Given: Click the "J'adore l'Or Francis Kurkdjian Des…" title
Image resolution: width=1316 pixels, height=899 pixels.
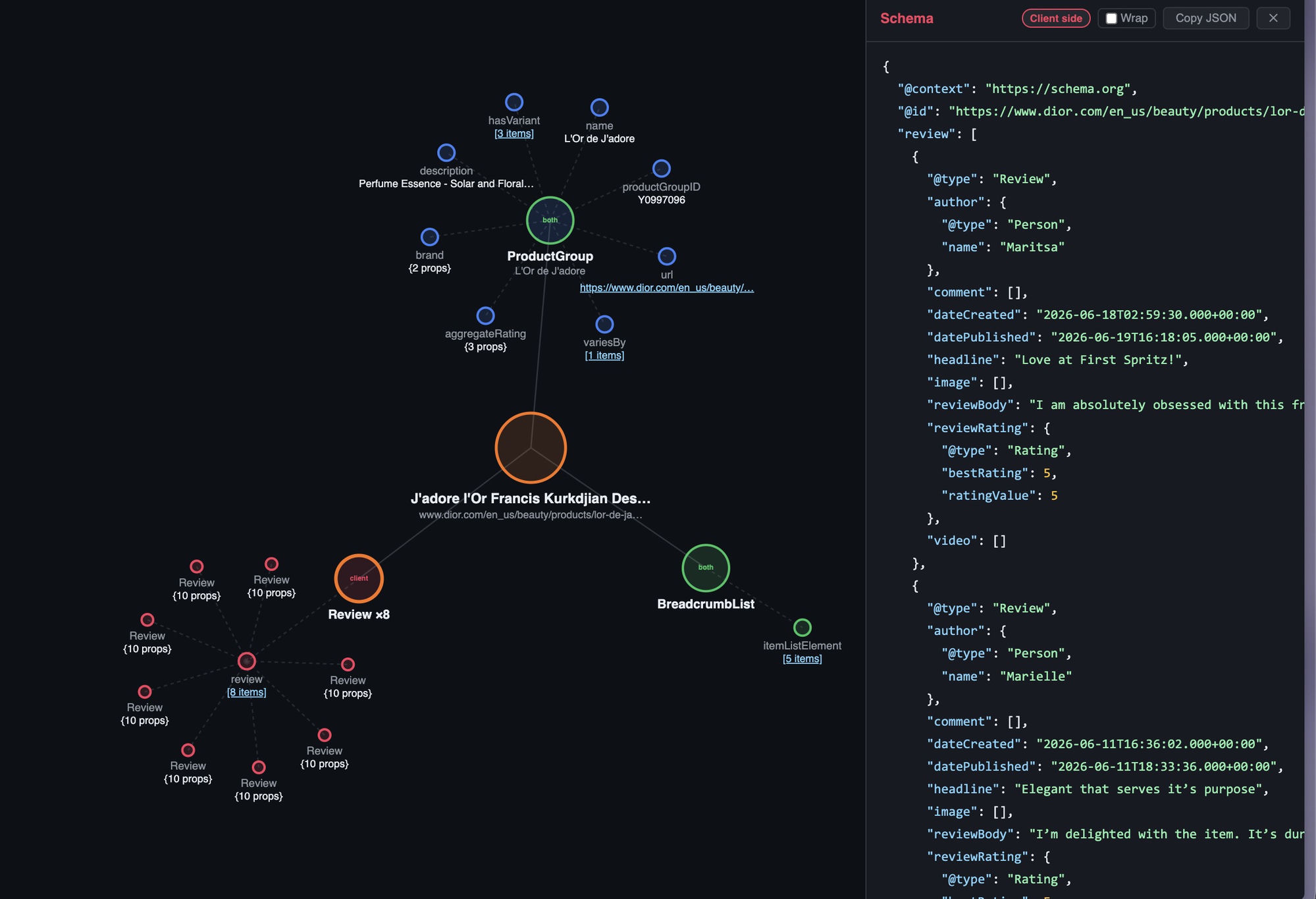Looking at the screenshot, I should 531,499.
